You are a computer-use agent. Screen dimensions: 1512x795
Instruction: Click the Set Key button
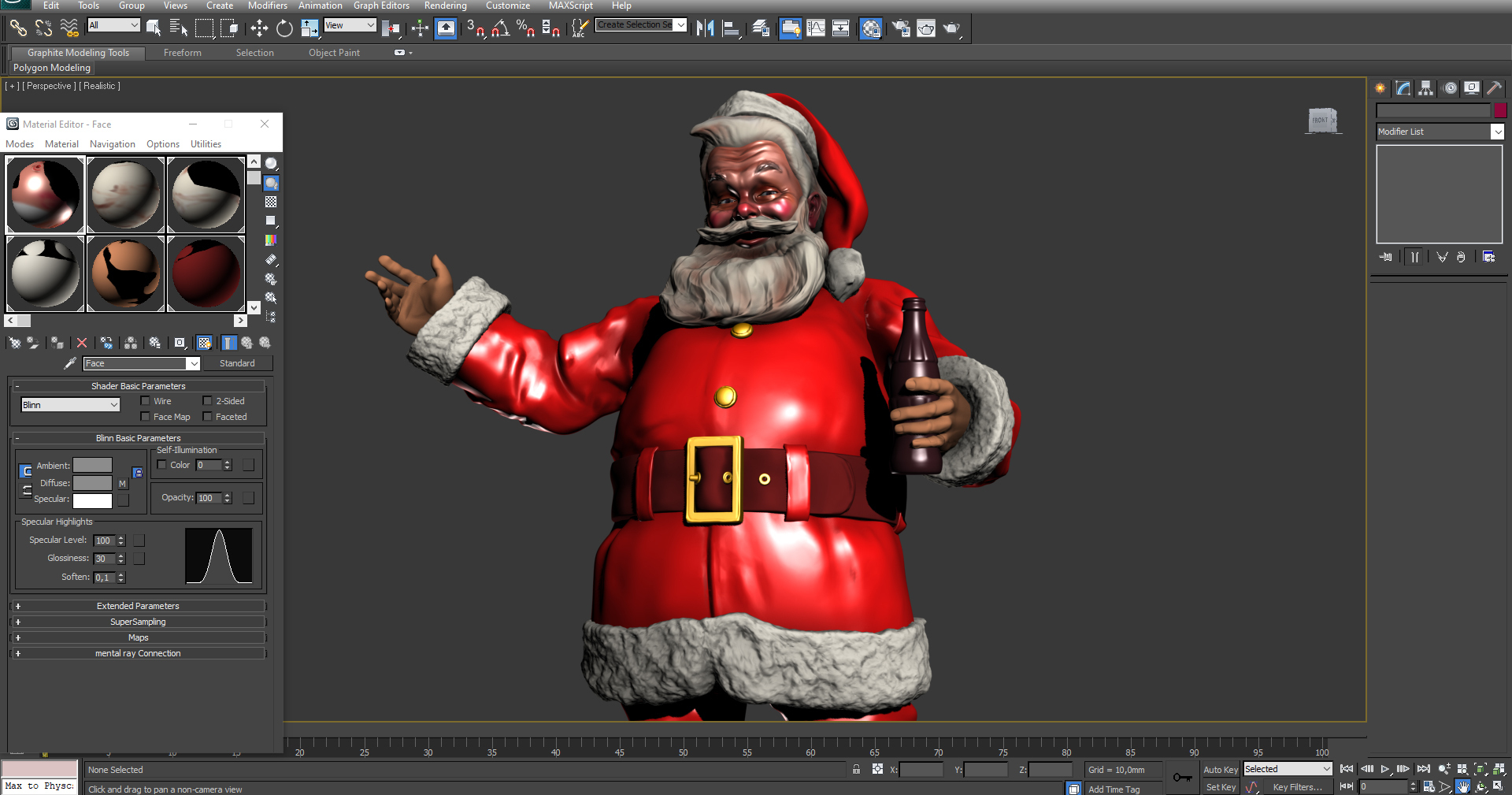coord(1221,786)
